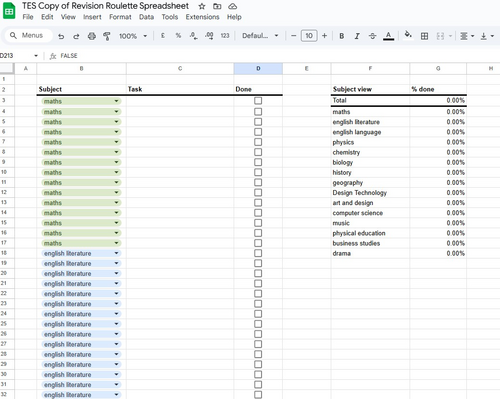
Task: Open the maths dropdown in row 7
Action: (x=116, y=142)
